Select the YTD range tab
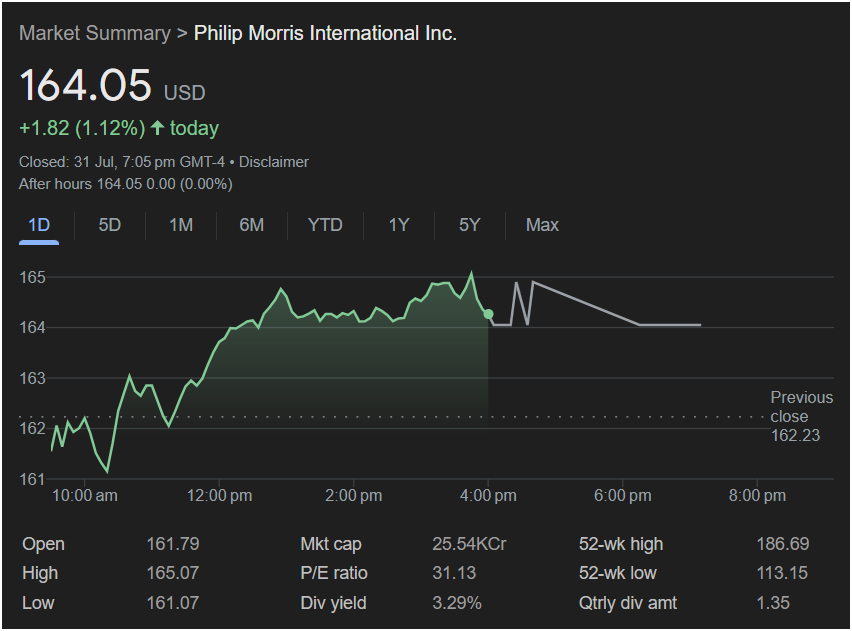The image size is (852, 631). 325,225
